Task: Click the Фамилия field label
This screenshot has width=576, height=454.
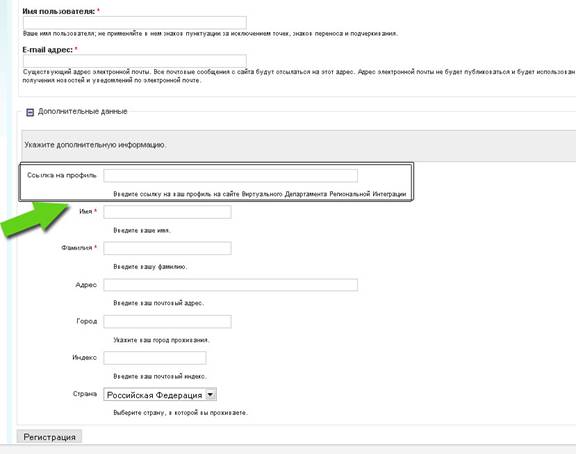Action: tap(77, 248)
